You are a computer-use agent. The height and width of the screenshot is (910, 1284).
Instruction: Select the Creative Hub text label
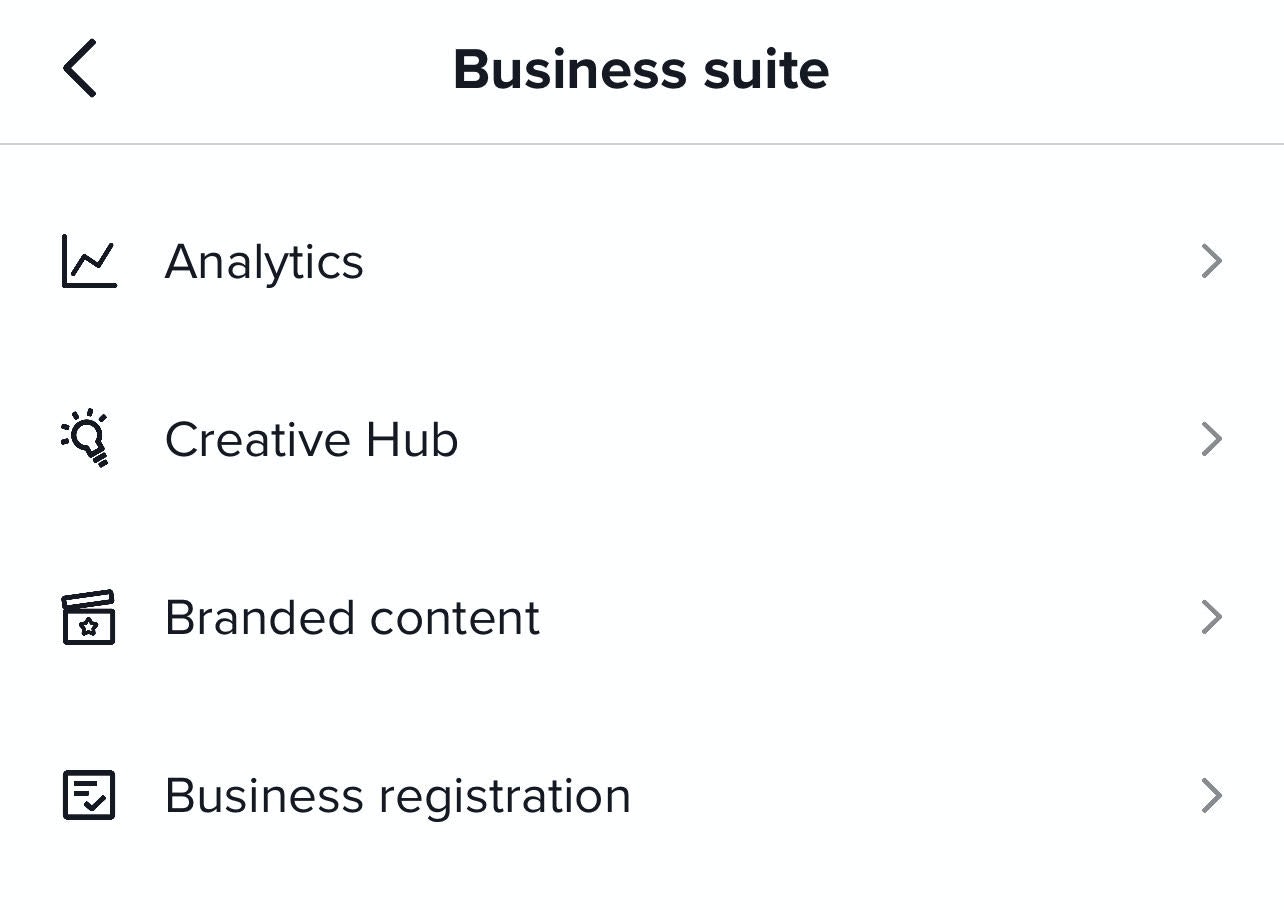(x=311, y=440)
